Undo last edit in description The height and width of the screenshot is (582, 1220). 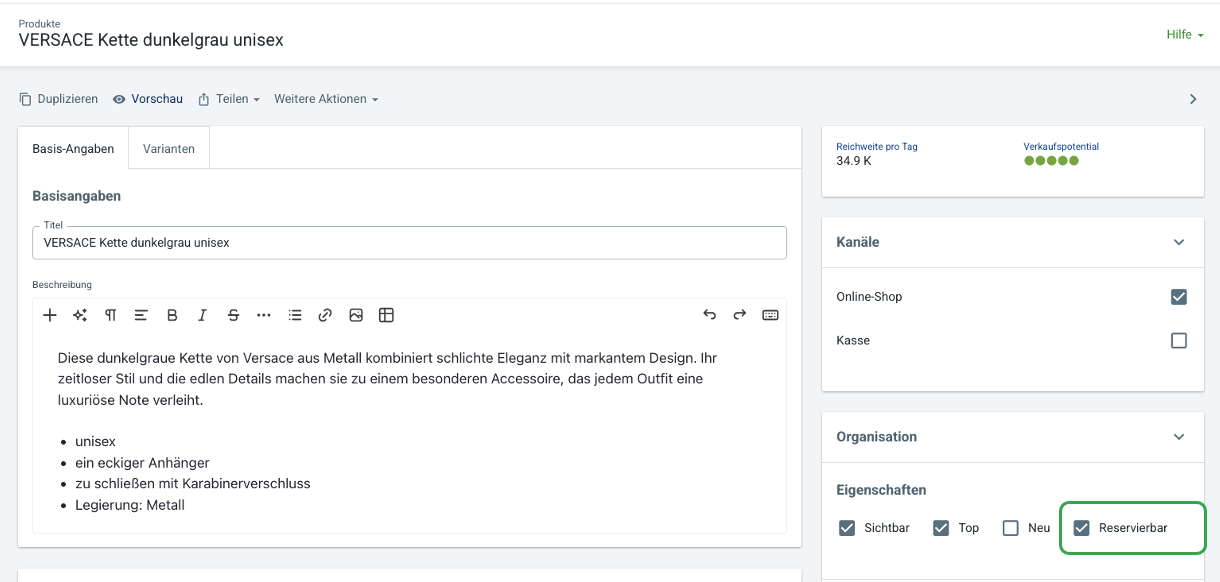(709, 315)
